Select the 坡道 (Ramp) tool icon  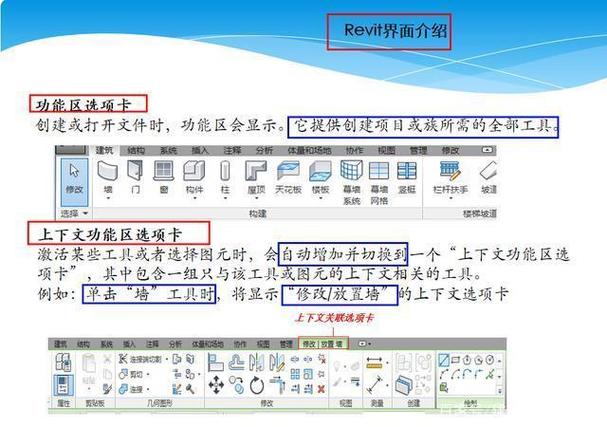pos(488,171)
